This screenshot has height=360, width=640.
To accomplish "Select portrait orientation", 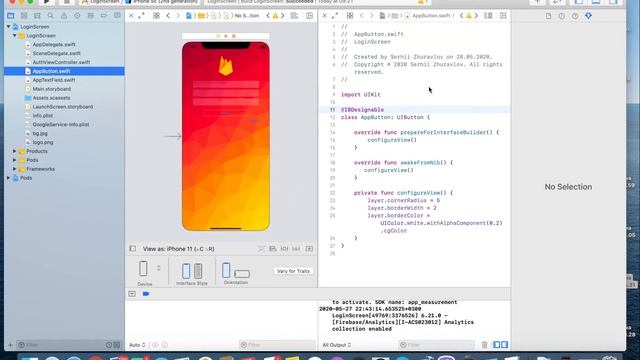I will 226,270.
